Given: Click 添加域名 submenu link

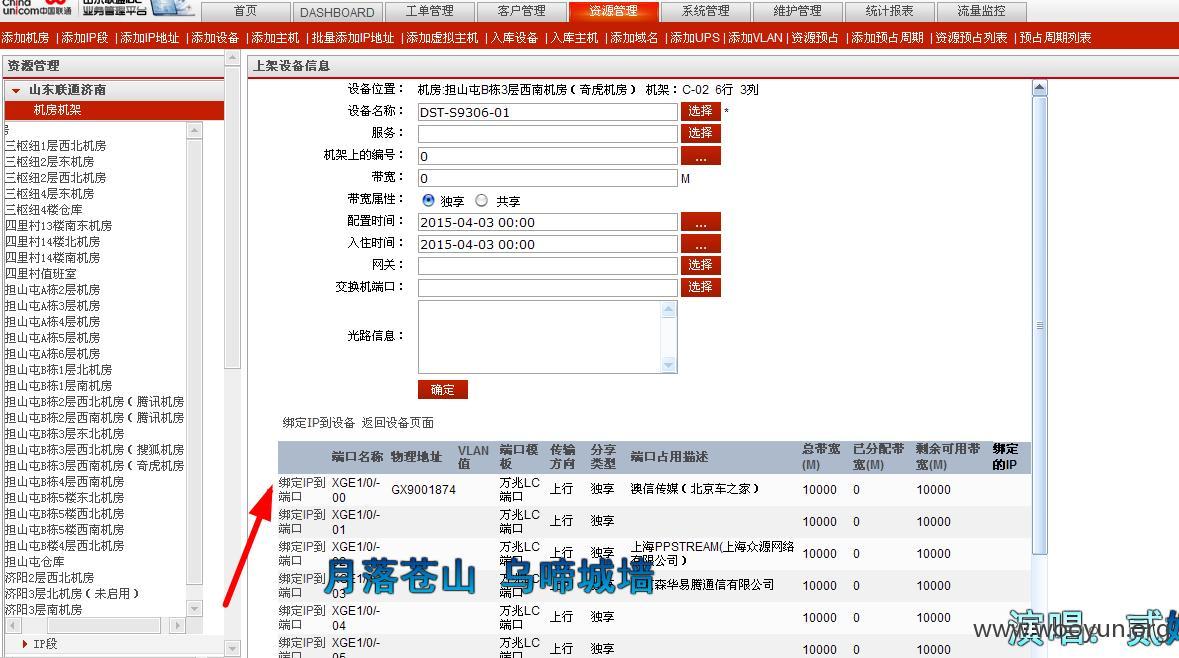Looking at the screenshot, I should tap(634, 38).
